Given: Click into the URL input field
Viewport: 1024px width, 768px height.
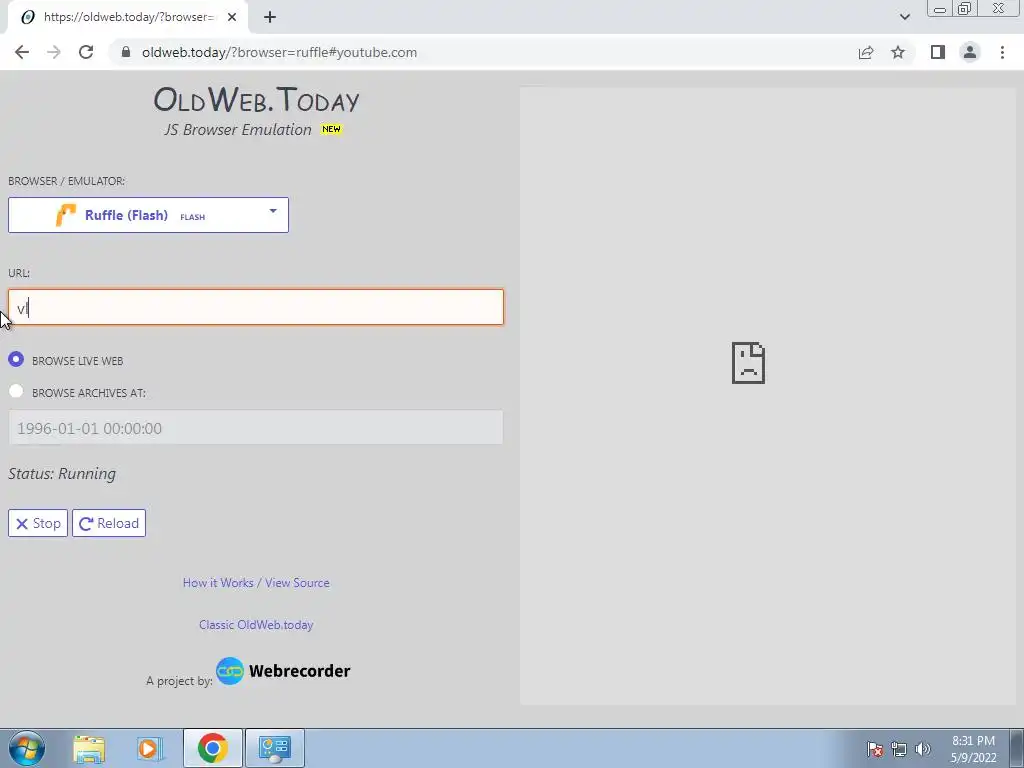Looking at the screenshot, I should [256, 307].
